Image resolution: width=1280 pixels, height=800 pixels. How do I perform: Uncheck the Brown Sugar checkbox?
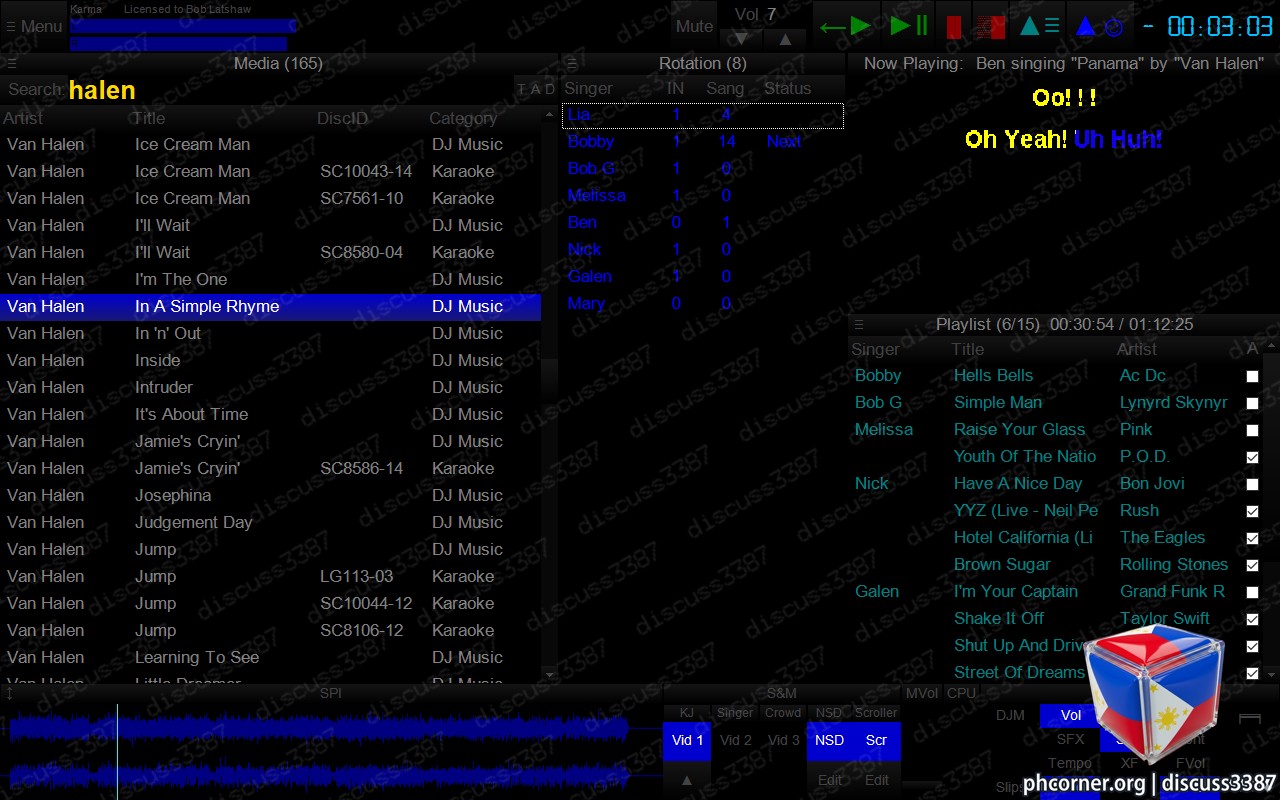coord(1252,565)
